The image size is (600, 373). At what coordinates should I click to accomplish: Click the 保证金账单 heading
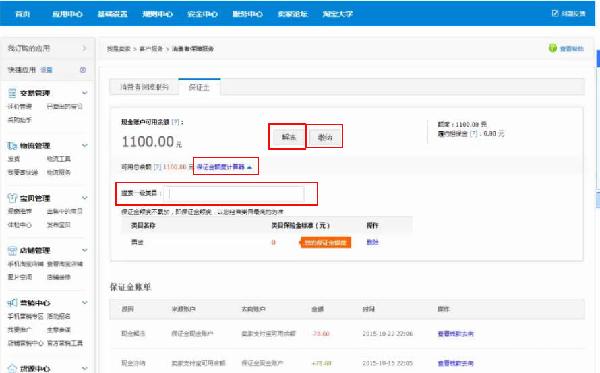(130, 287)
